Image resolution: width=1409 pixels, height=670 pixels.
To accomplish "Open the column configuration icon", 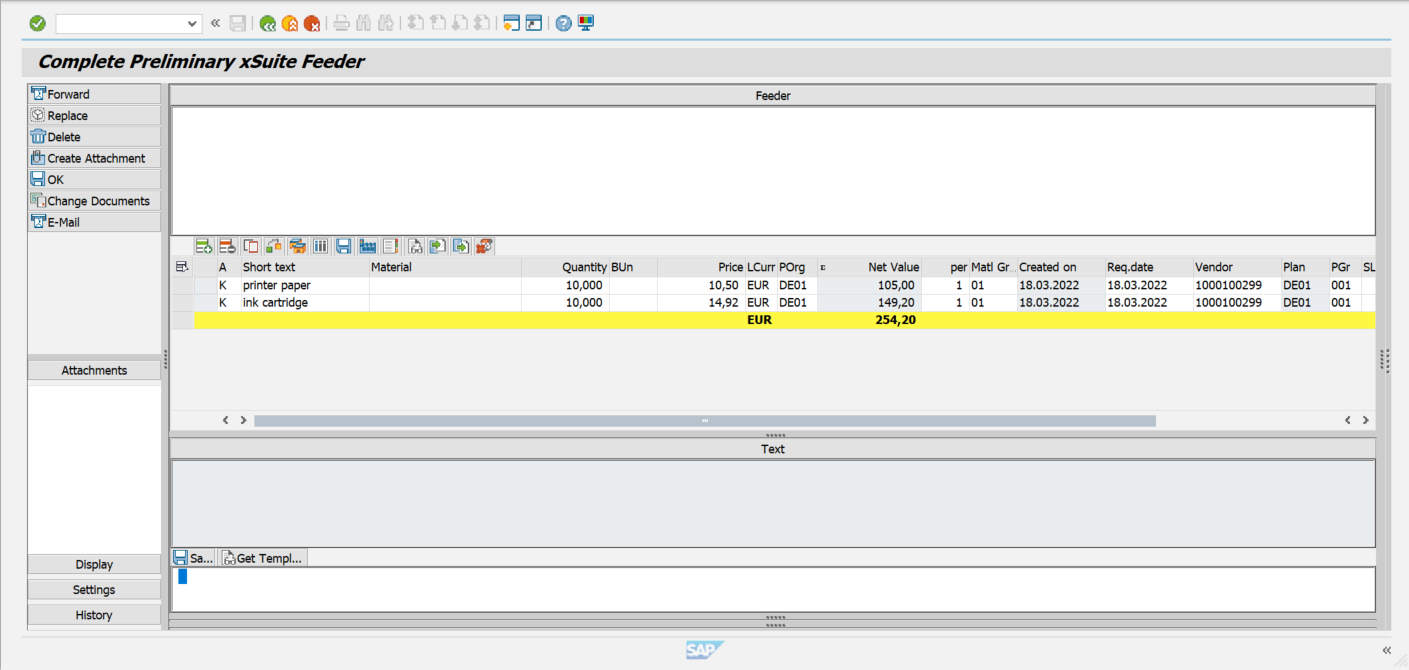I will coord(320,245).
